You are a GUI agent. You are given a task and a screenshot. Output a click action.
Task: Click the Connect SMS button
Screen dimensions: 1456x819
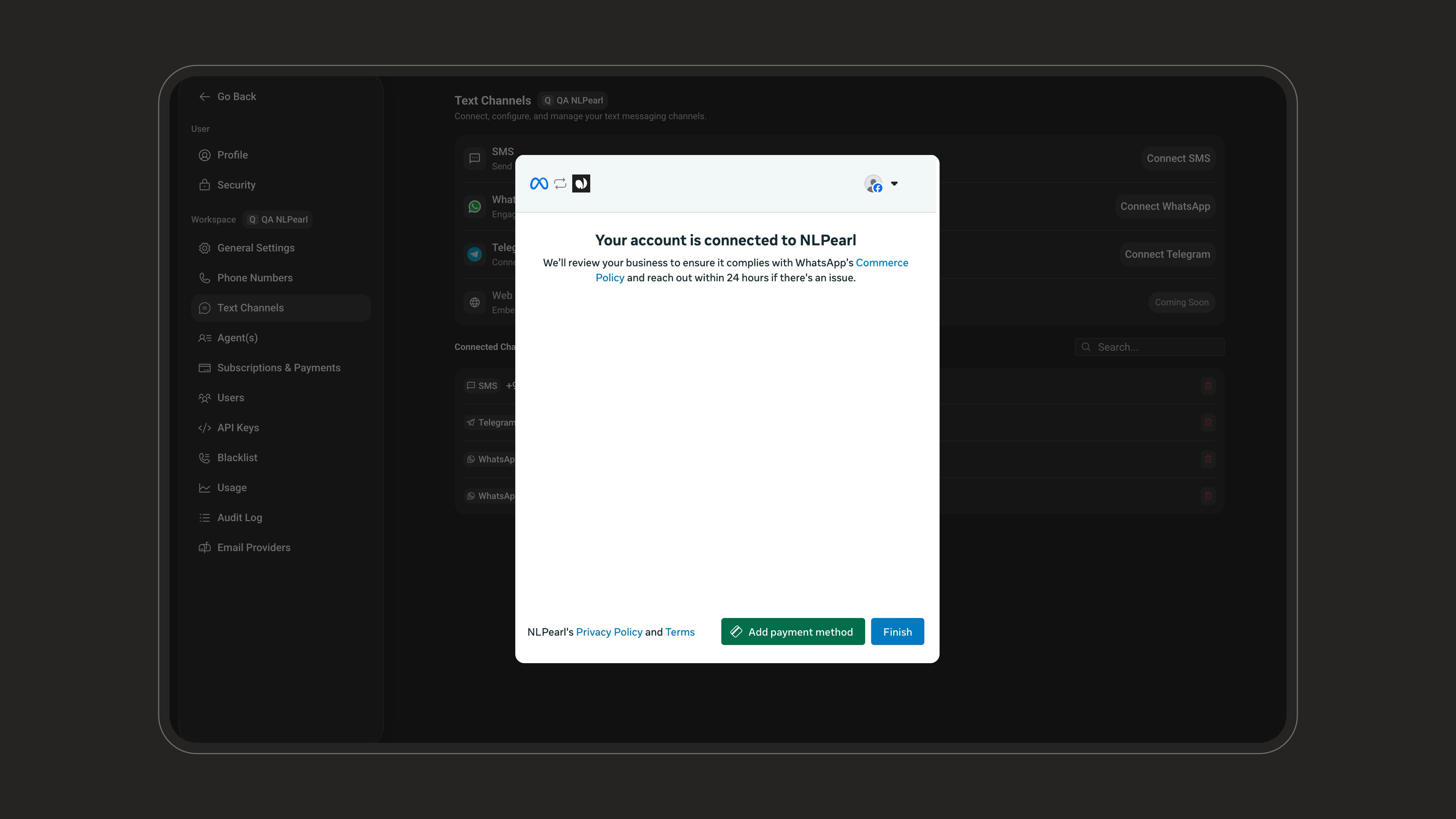pos(1178,158)
